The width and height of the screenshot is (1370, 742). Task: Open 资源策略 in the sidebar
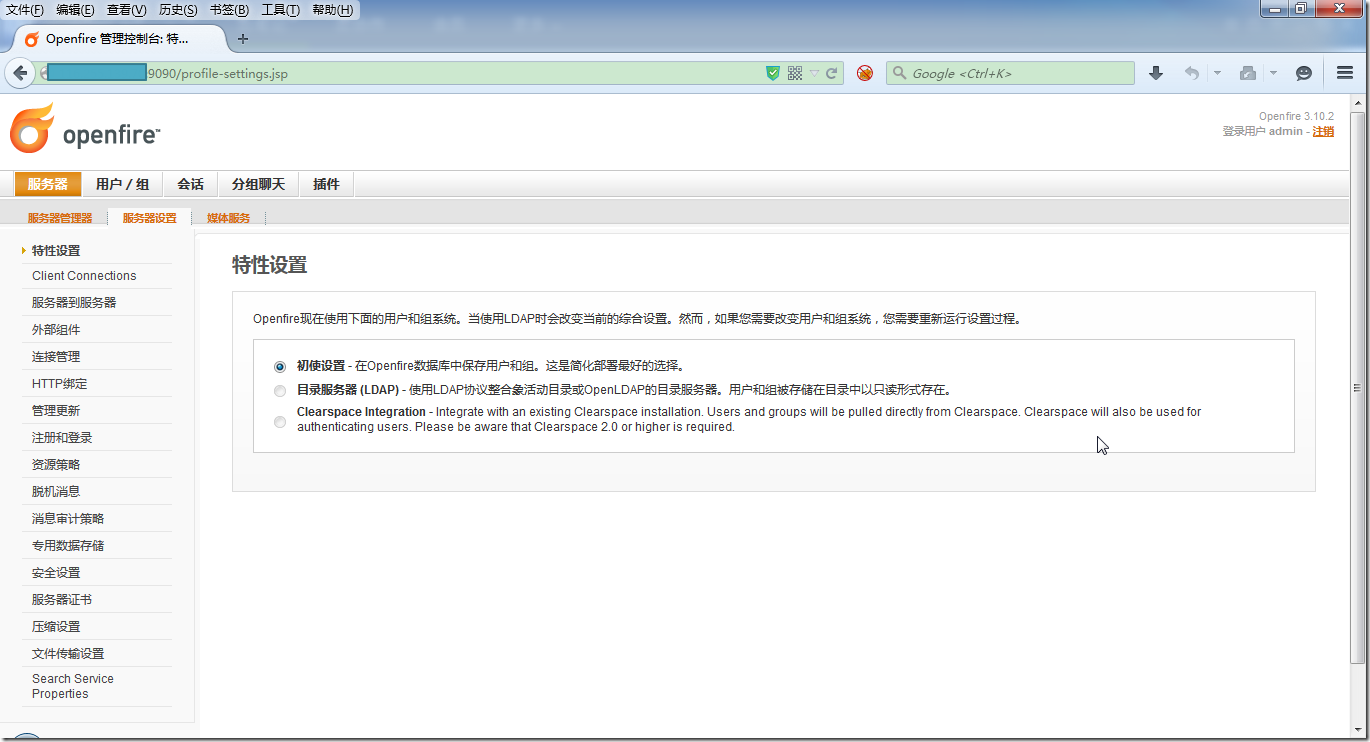[x=56, y=465]
